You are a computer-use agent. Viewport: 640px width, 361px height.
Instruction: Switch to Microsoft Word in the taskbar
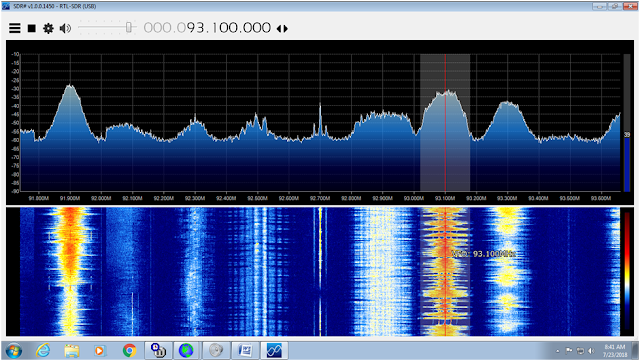point(245,351)
